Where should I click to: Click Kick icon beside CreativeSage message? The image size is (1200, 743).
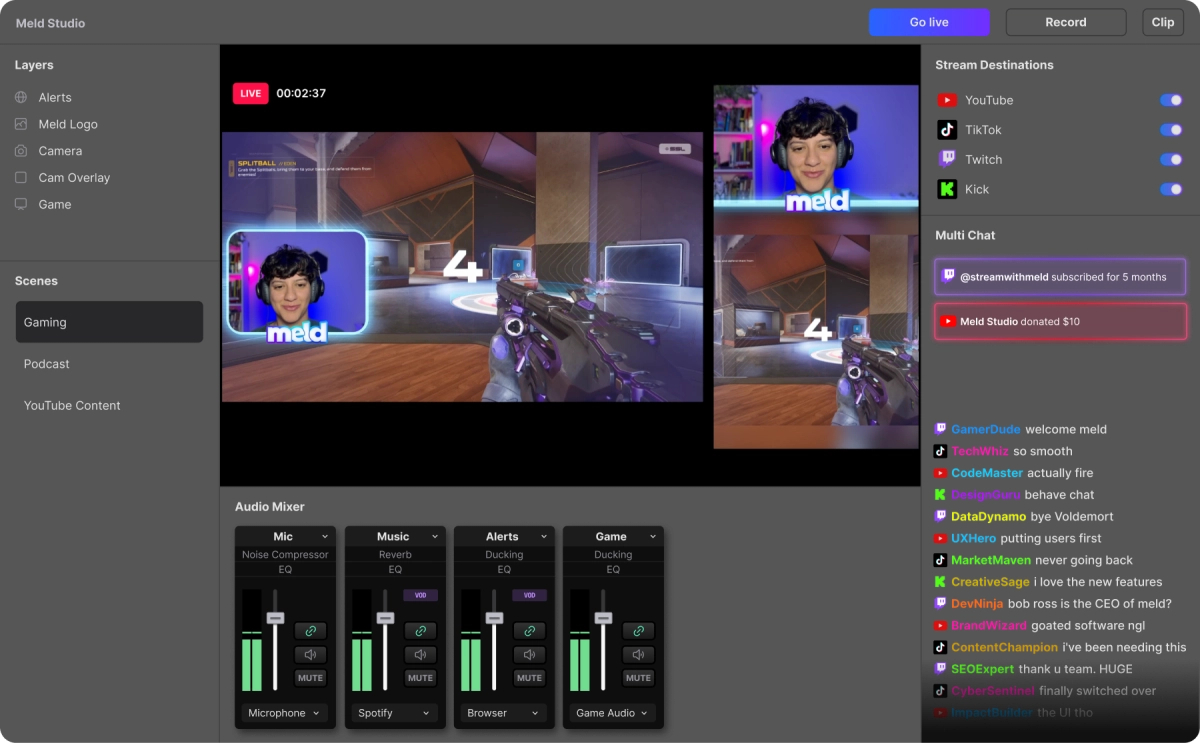[x=940, y=582]
